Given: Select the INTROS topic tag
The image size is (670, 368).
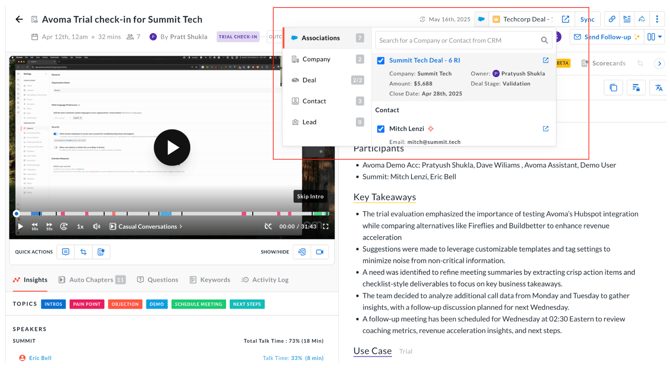Looking at the screenshot, I should [53, 304].
